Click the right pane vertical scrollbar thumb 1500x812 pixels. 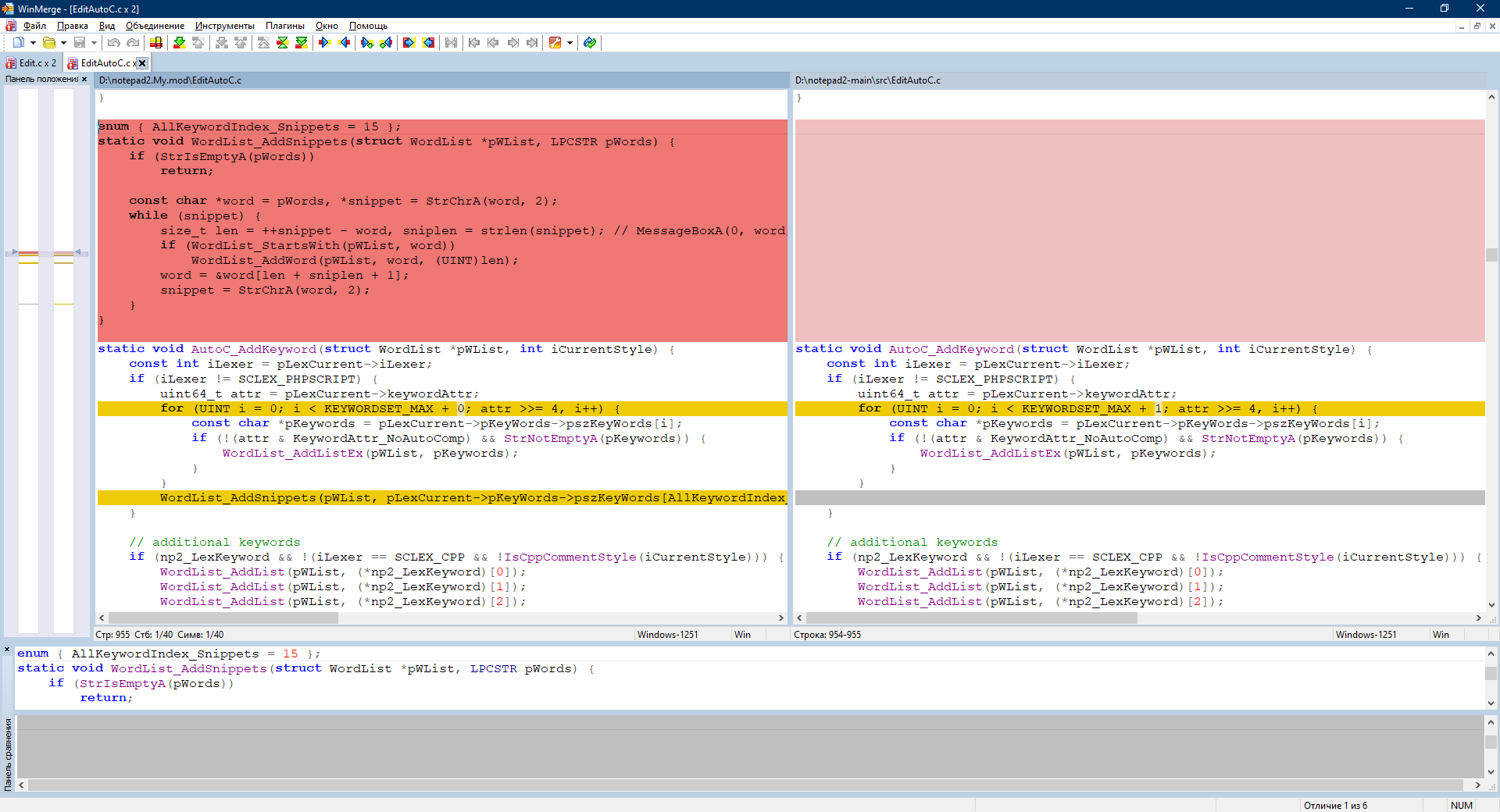click(x=1491, y=255)
